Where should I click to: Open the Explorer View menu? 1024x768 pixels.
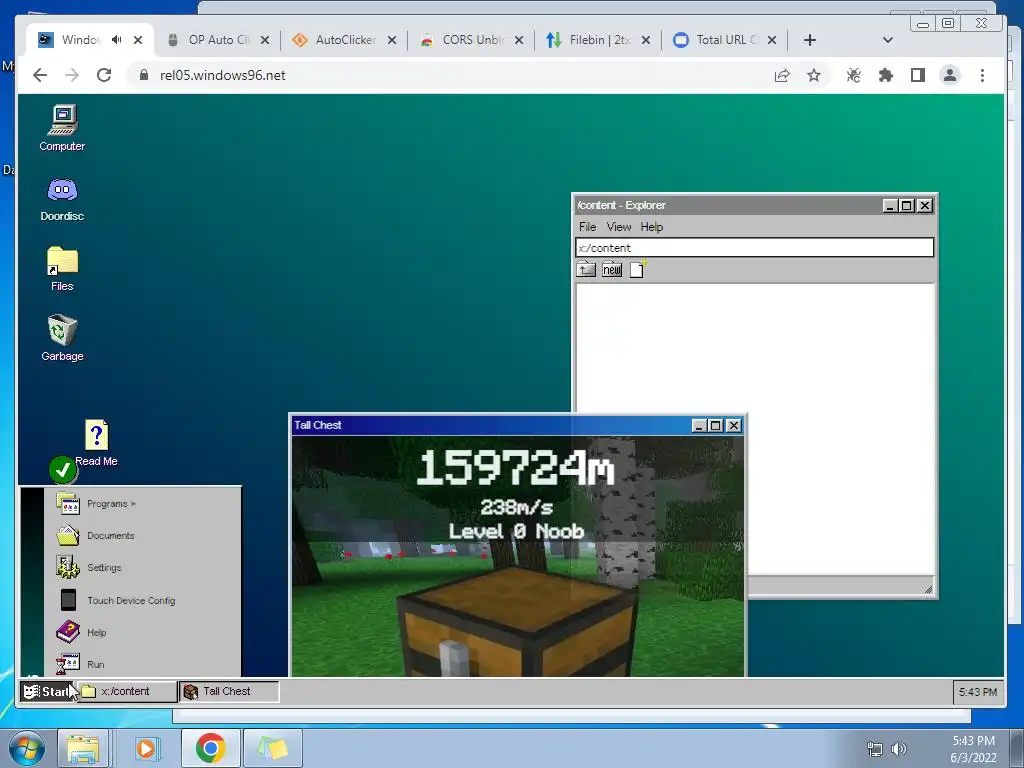tap(618, 227)
